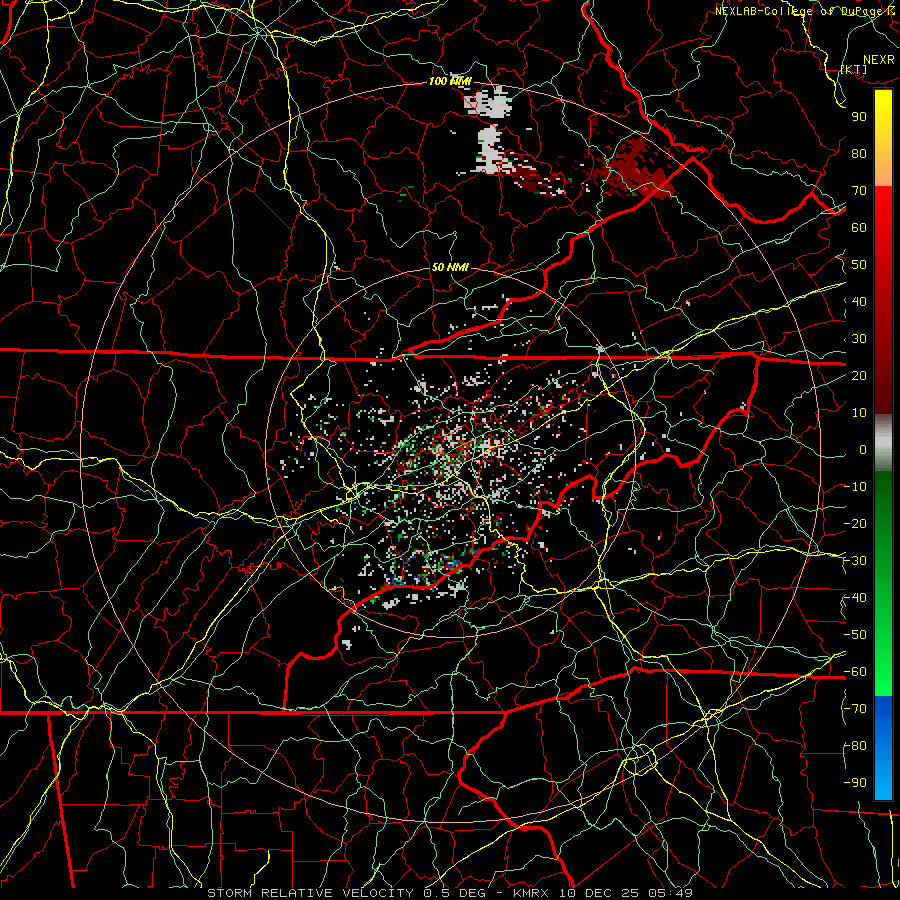Viewport: 900px width, 900px height.
Task: Select the positive 20 scale value
Action: tap(859, 376)
